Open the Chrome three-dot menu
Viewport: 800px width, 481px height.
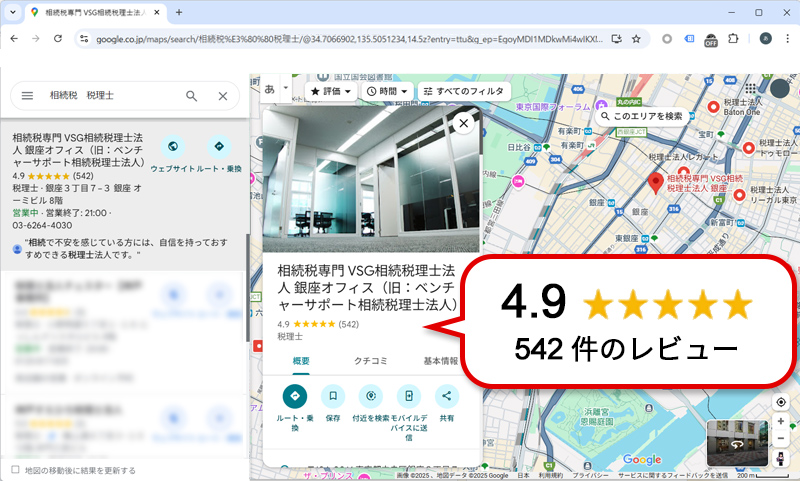pyautogui.click(x=787, y=38)
